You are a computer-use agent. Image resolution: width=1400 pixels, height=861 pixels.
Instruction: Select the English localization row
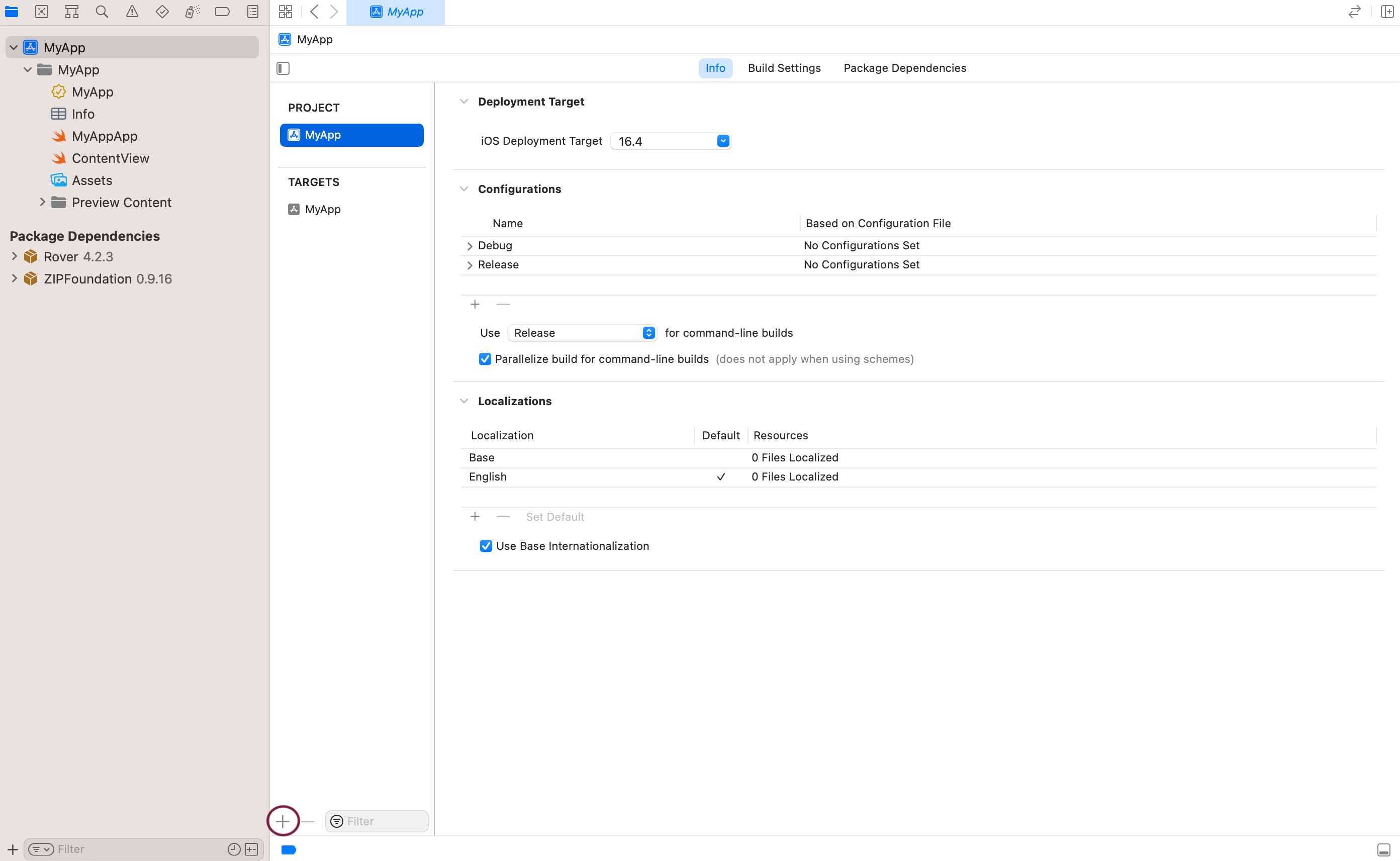point(918,476)
